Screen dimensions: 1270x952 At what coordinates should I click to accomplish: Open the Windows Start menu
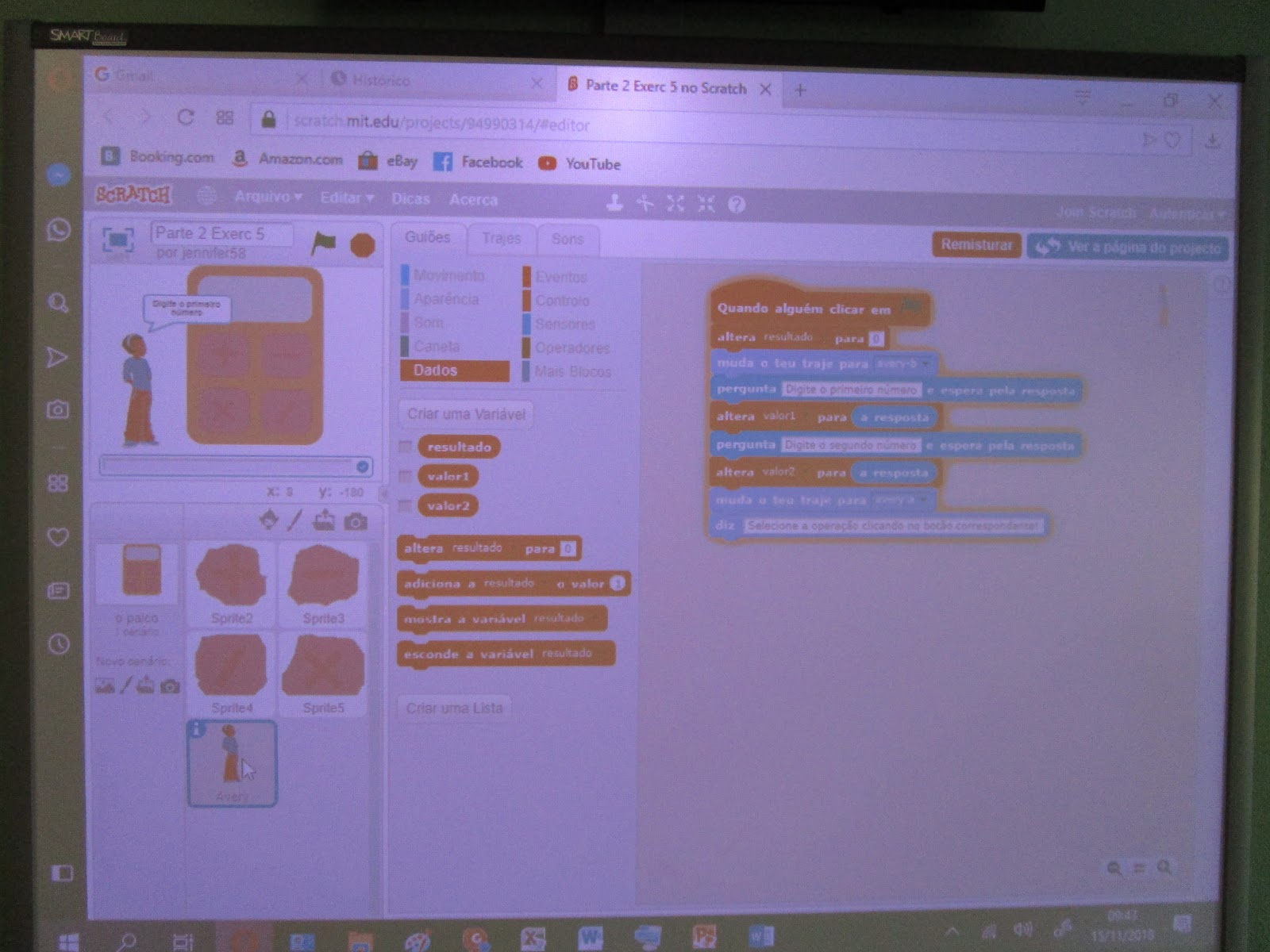68,942
